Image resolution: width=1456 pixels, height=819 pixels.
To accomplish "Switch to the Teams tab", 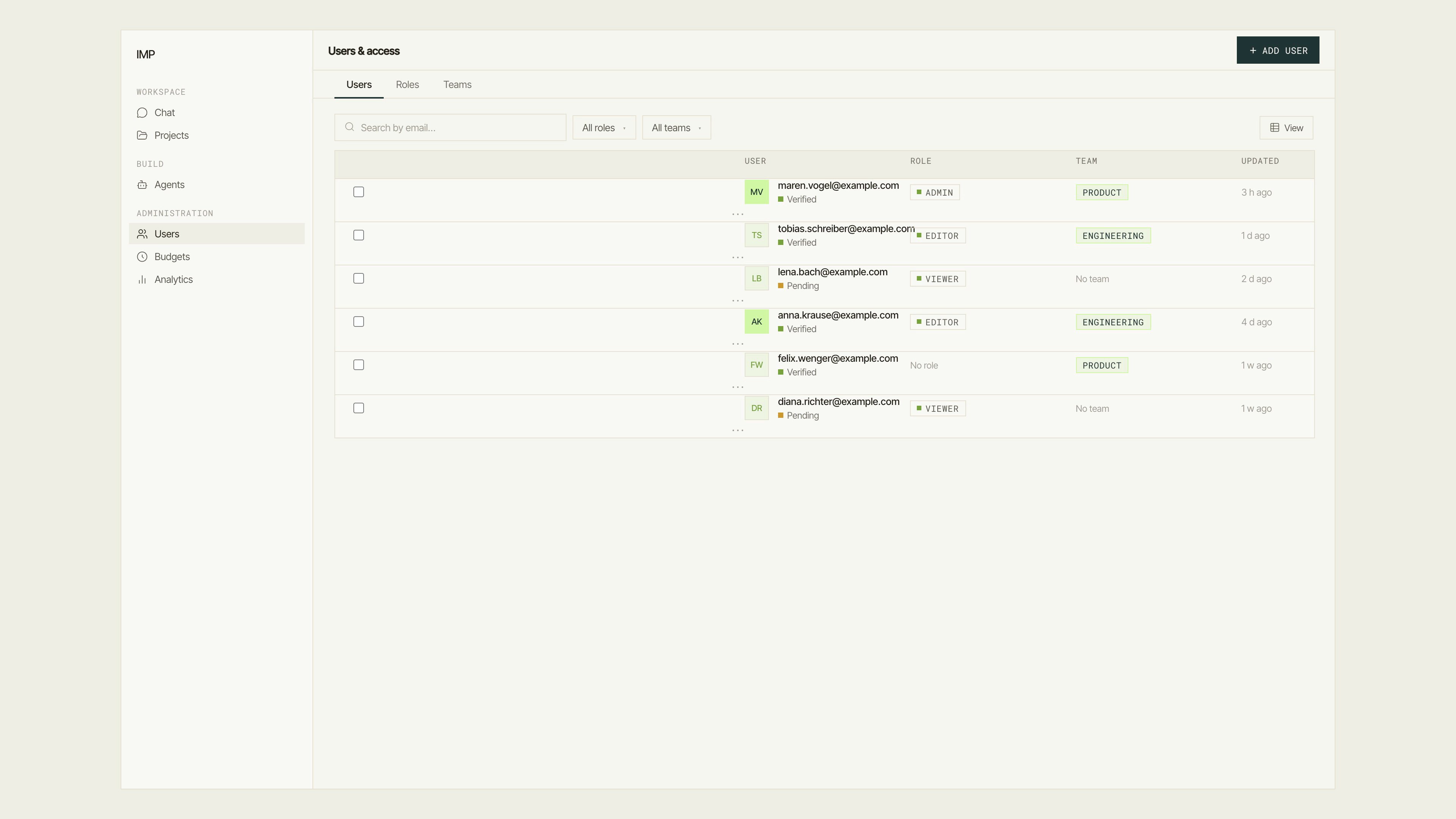I will pos(457,85).
